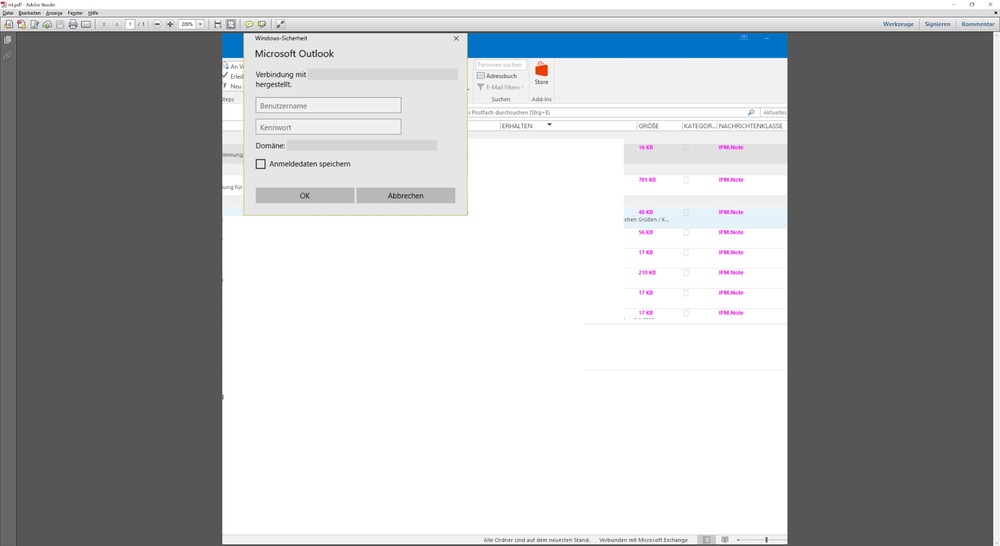
Task: Open the page thumbnails side panel
Action: [x=7, y=40]
